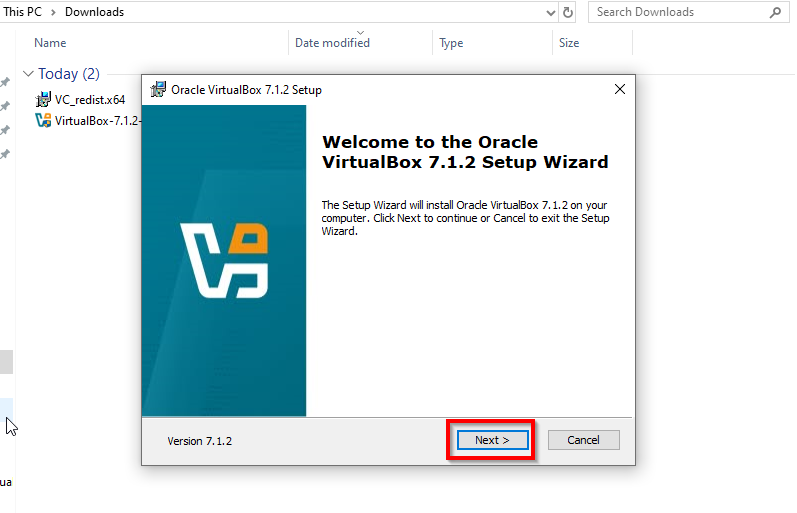Click the Search Downloads field
The width and height of the screenshot is (797, 513).
(688, 12)
